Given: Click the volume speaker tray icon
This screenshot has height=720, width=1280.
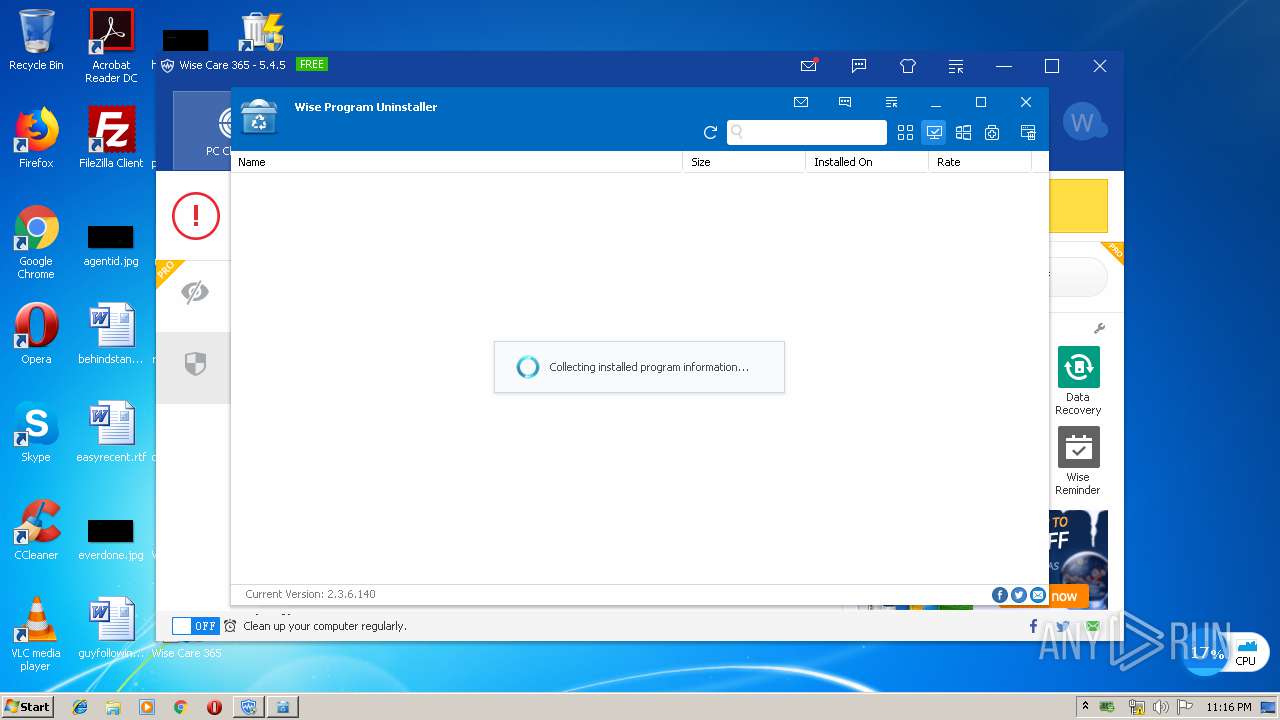Looking at the screenshot, I should [x=1160, y=707].
